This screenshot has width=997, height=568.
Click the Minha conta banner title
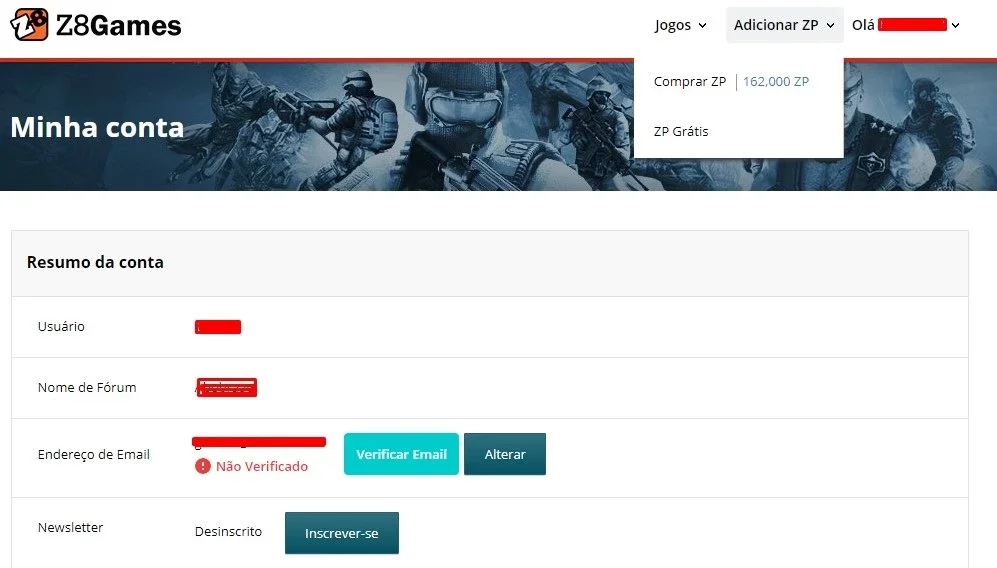tap(97, 127)
